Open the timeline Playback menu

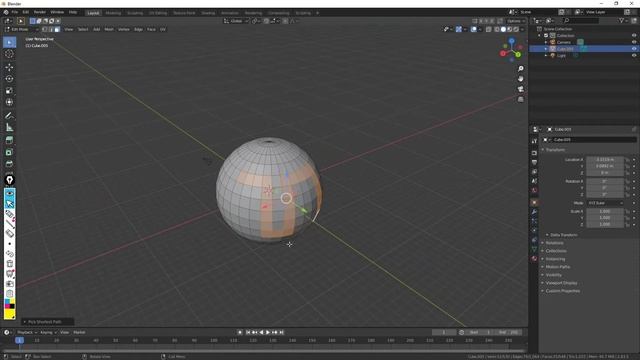[x=27, y=332]
